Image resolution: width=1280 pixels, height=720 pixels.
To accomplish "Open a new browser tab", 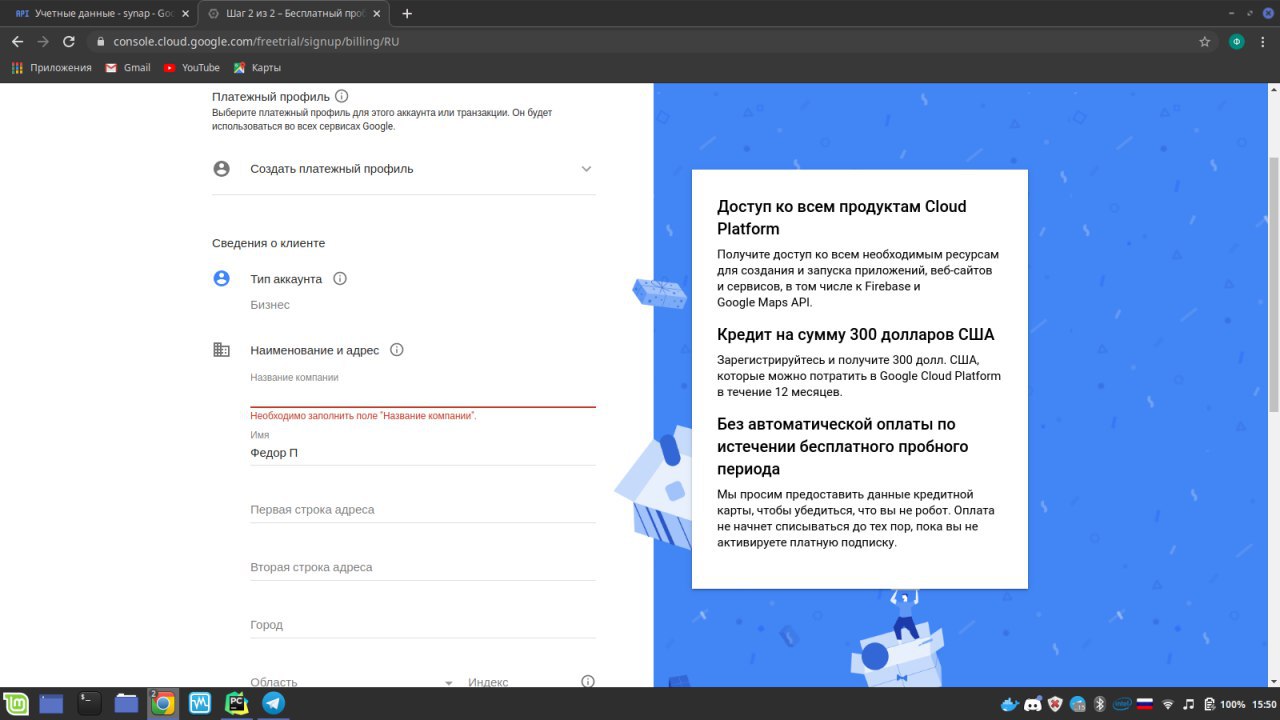I will [x=407, y=14].
